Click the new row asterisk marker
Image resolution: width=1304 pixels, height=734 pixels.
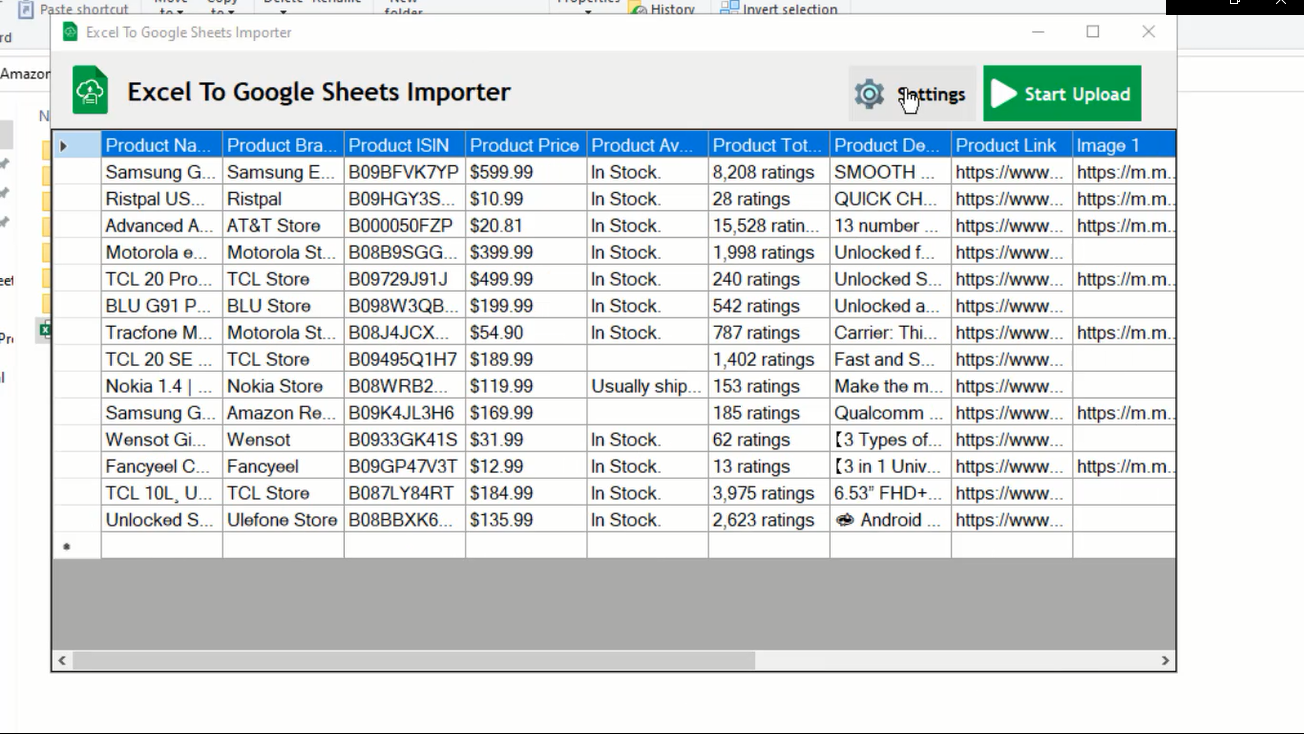(67, 546)
